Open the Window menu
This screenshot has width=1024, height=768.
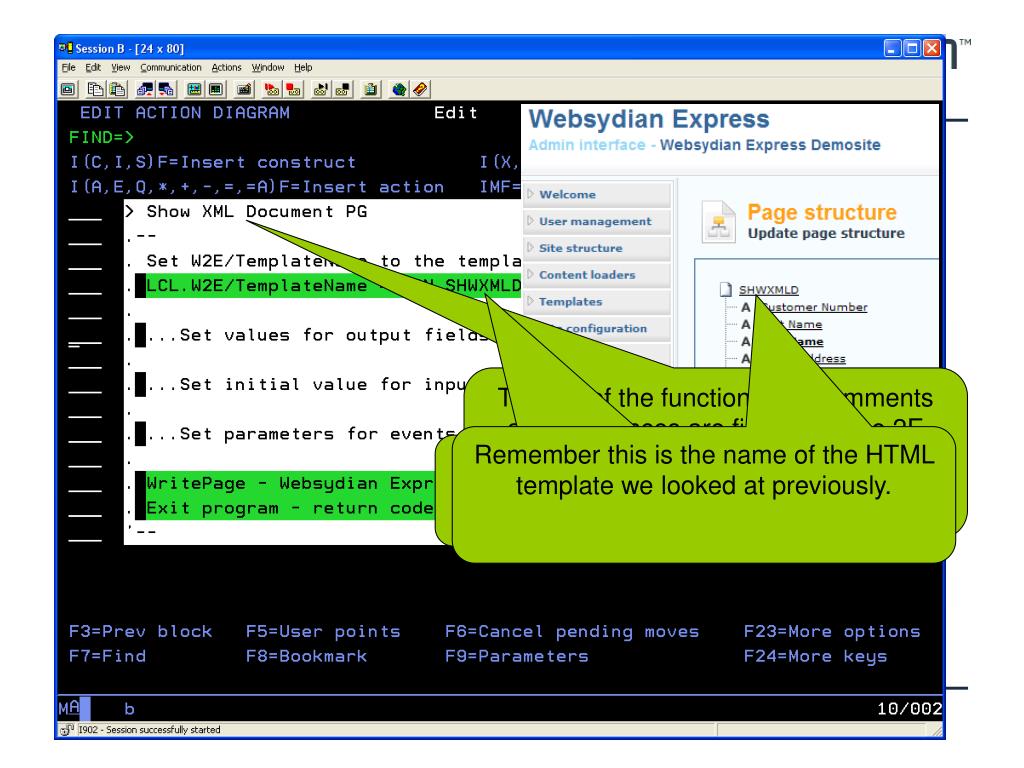[268, 67]
